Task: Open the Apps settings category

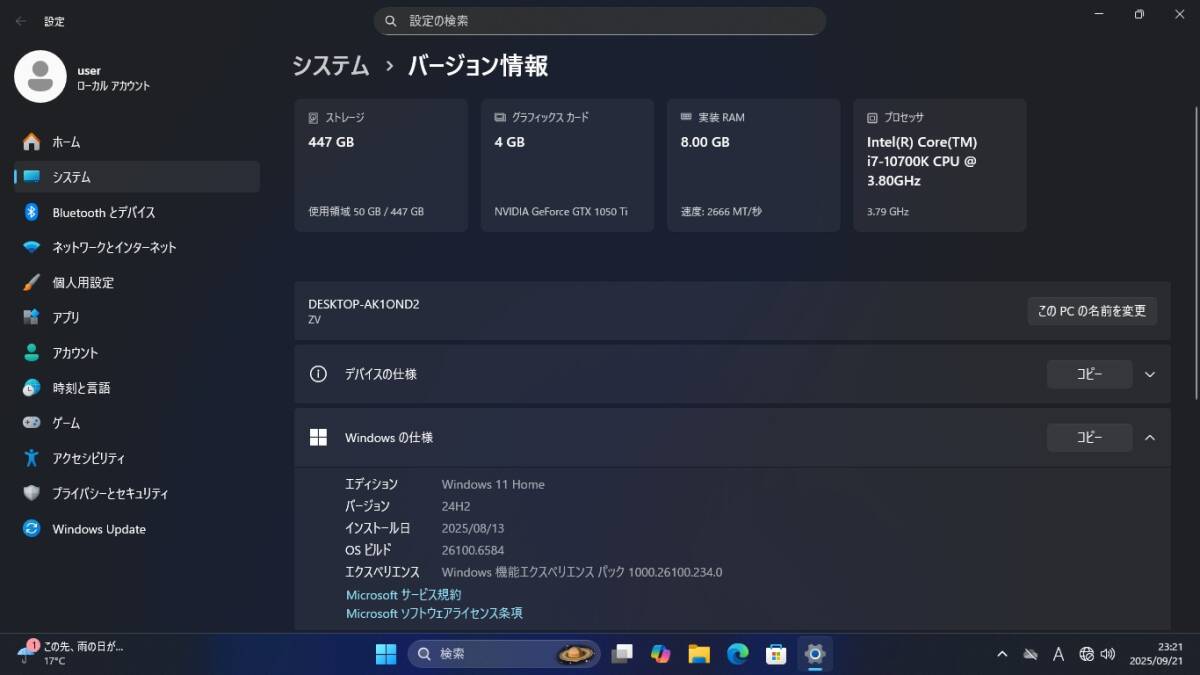Action: coord(66,318)
